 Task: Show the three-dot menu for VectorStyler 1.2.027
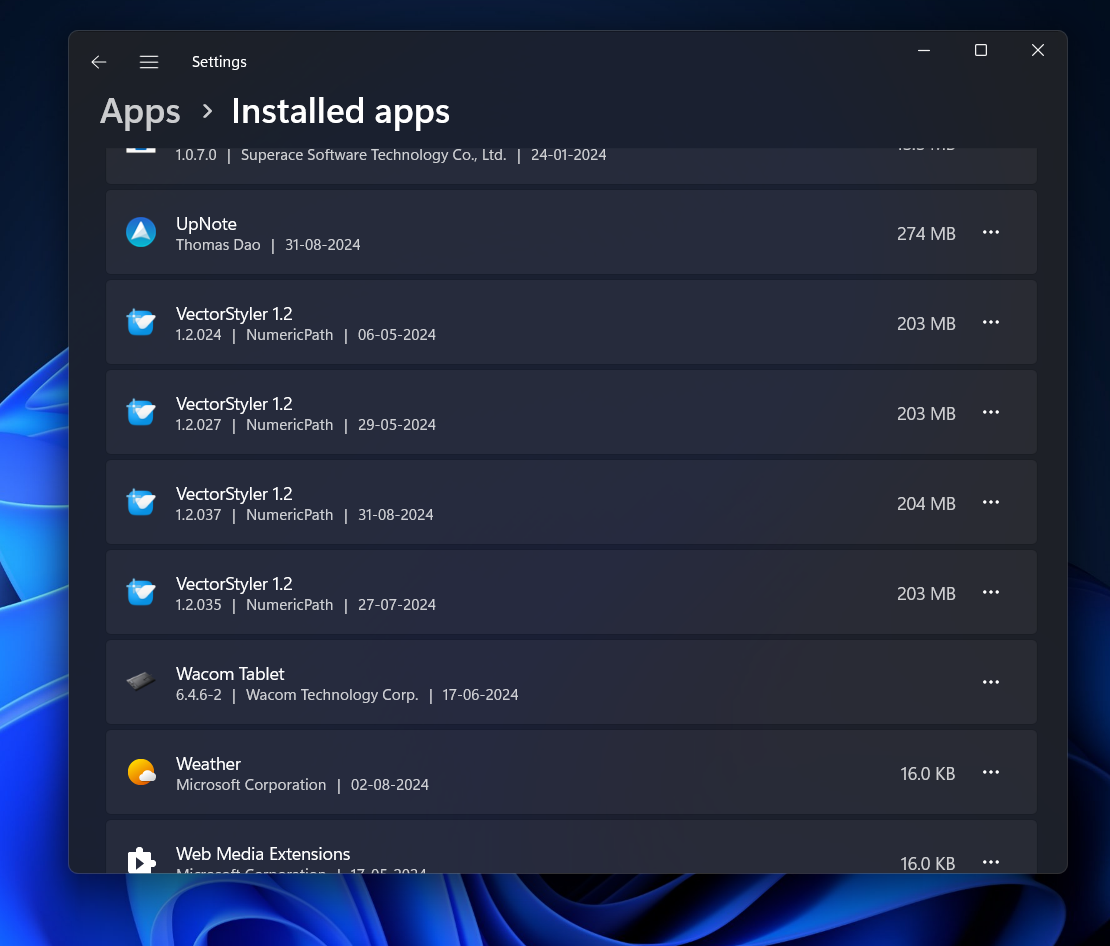point(990,413)
